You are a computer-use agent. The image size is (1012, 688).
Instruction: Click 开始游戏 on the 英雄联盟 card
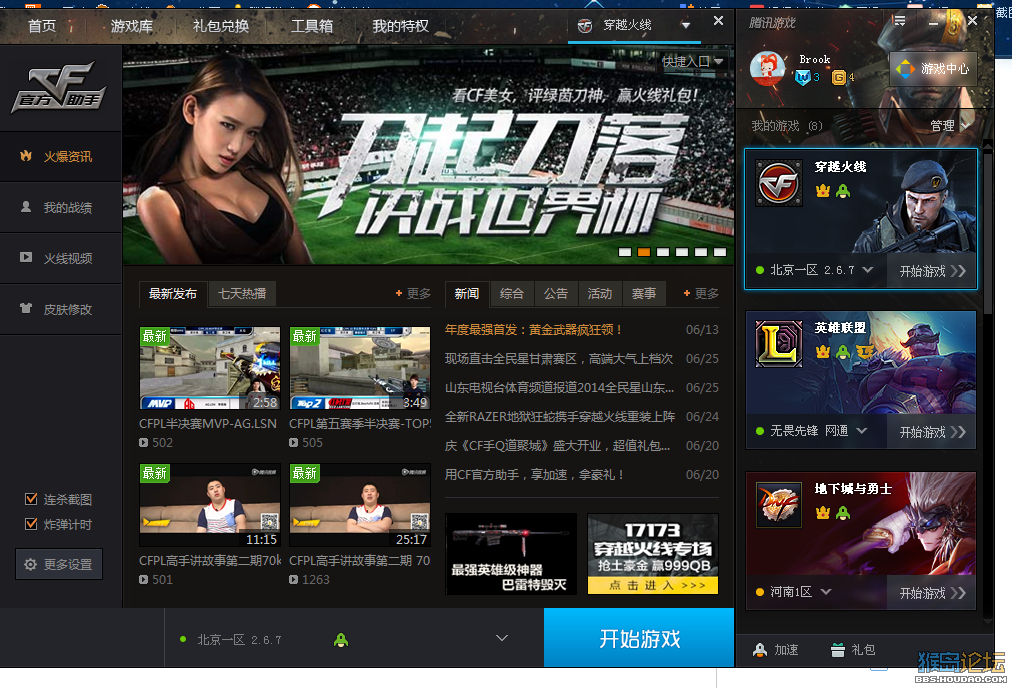click(x=933, y=432)
